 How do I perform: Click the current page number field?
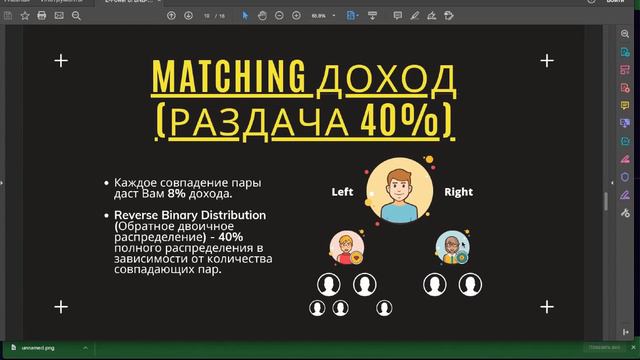207,16
